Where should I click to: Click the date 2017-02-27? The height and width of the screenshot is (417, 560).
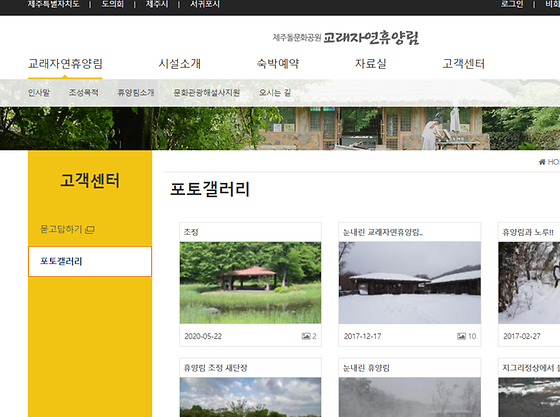point(522,336)
